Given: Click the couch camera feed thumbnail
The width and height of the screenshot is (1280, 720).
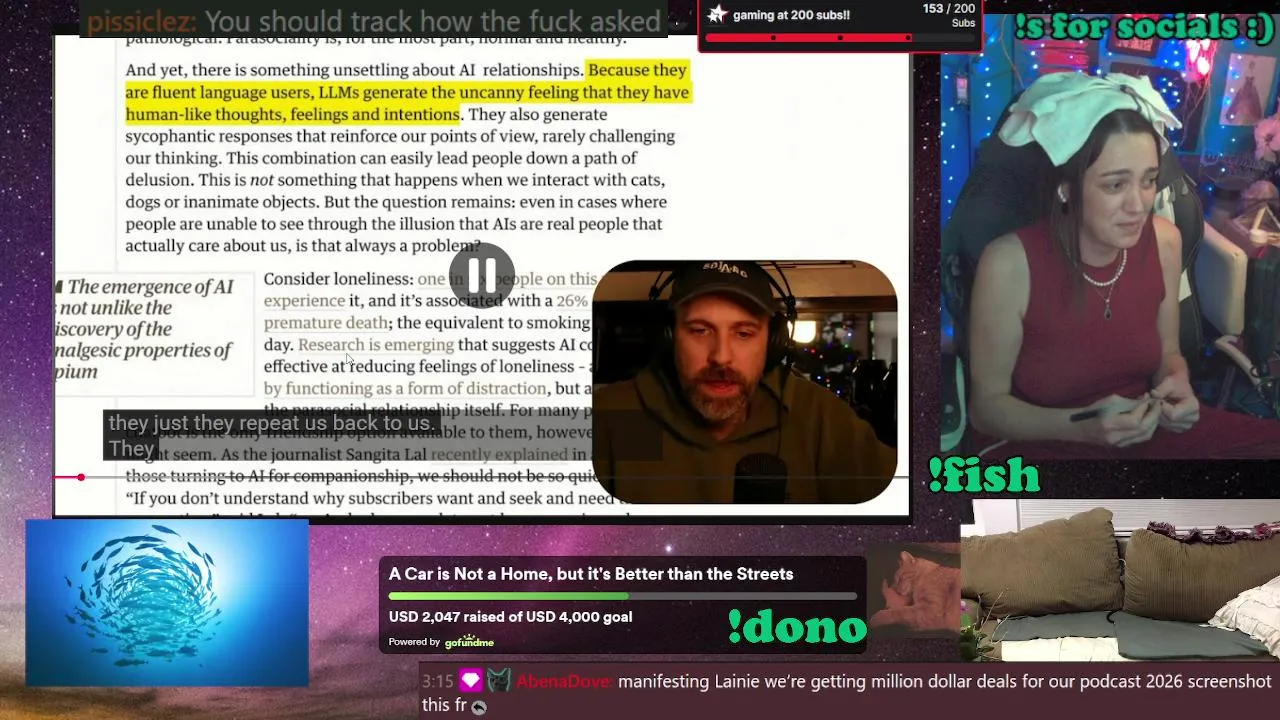Looking at the screenshot, I should (x=1120, y=580).
